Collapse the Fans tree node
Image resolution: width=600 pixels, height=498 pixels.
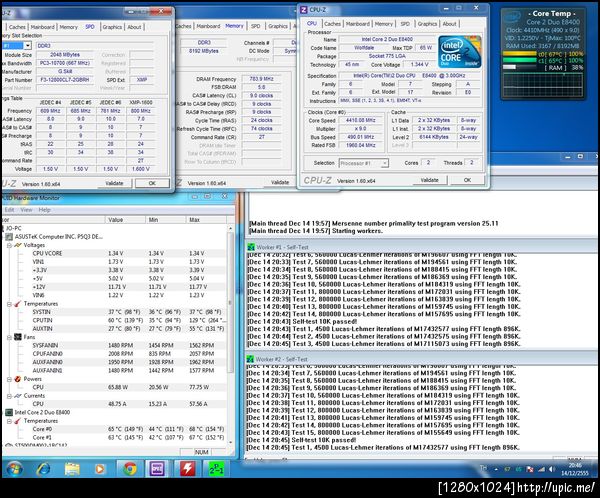9,337
